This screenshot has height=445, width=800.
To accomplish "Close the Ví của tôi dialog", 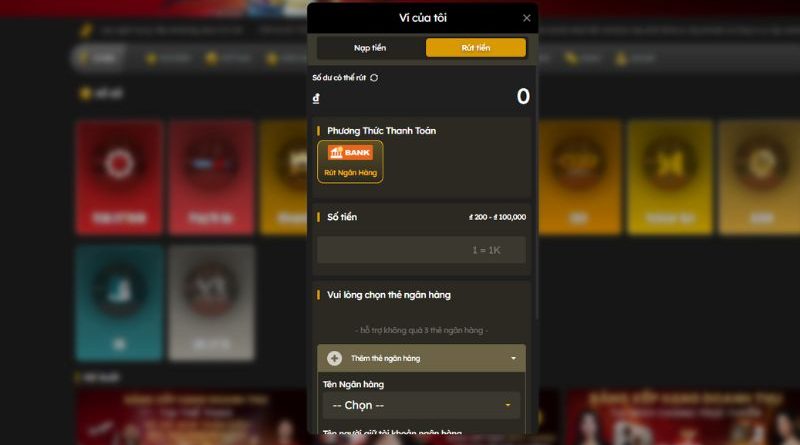I will 527,18.
